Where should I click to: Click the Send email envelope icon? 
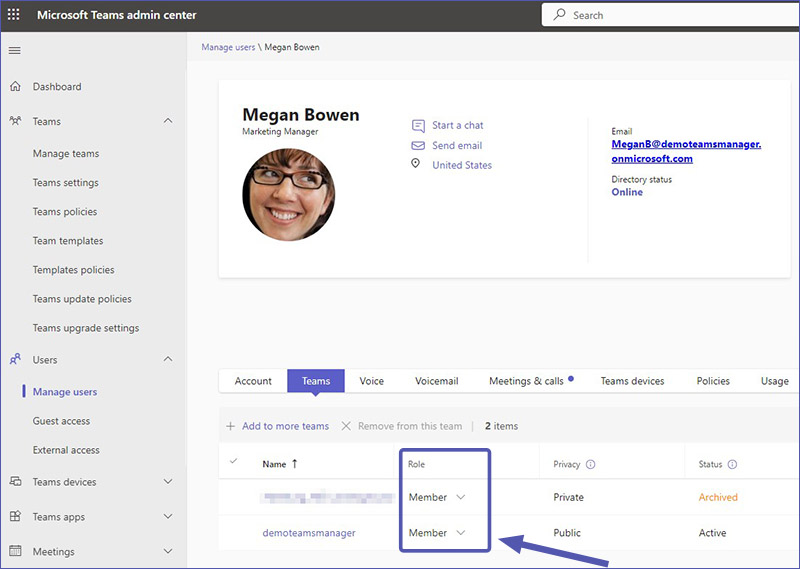pyautogui.click(x=418, y=145)
